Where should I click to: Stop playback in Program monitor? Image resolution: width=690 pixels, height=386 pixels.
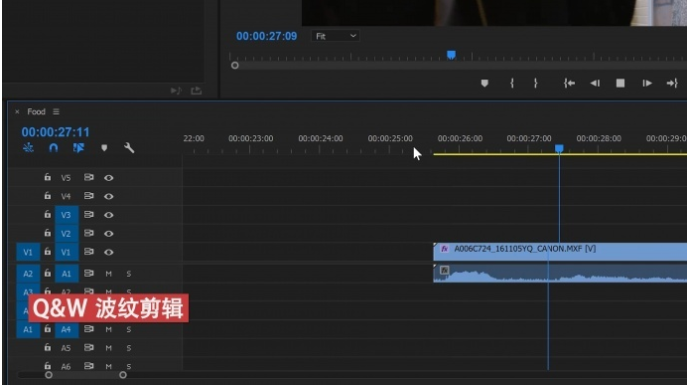[620, 83]
